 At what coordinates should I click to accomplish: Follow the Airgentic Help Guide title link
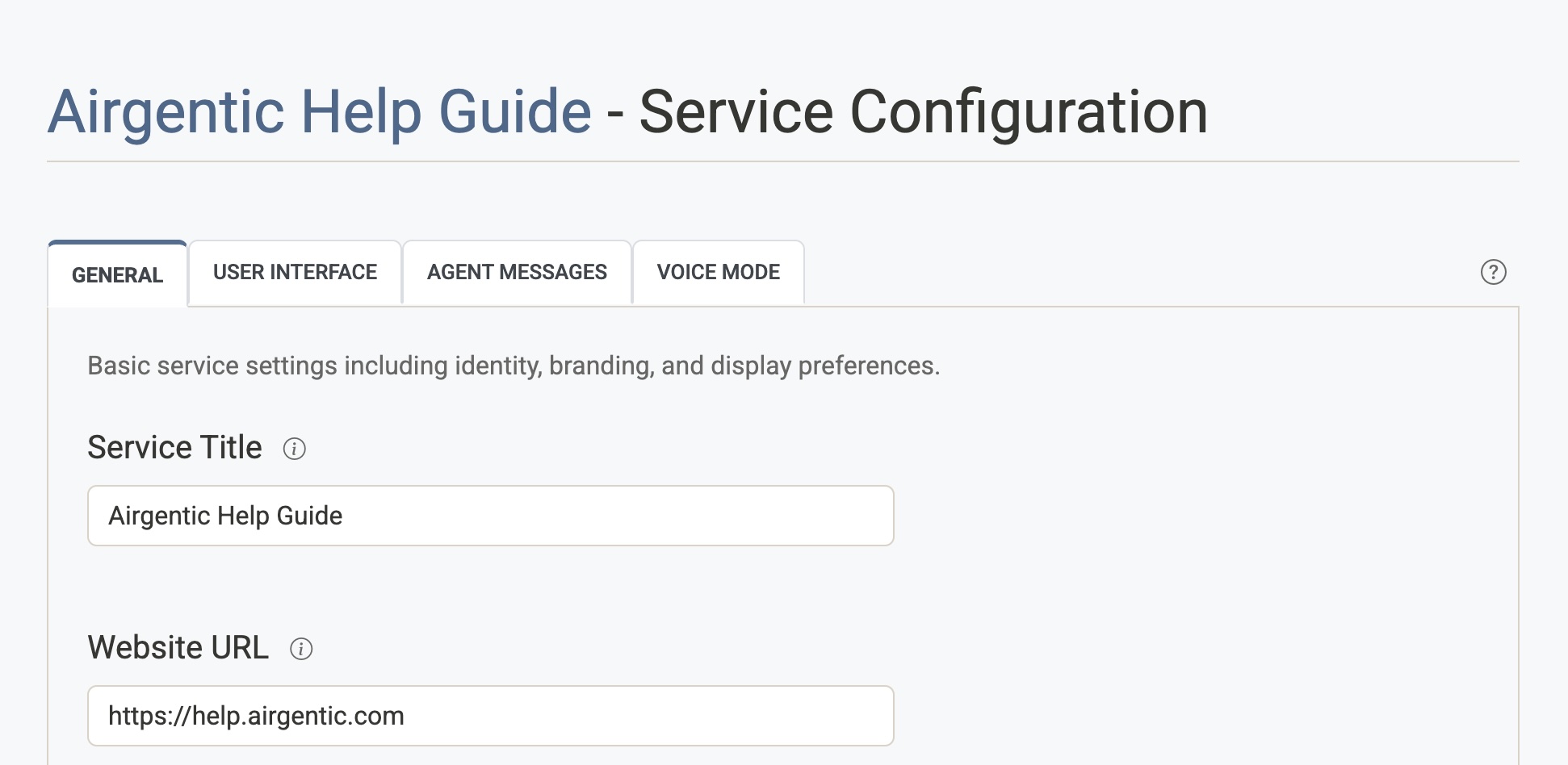coord(320,111)
